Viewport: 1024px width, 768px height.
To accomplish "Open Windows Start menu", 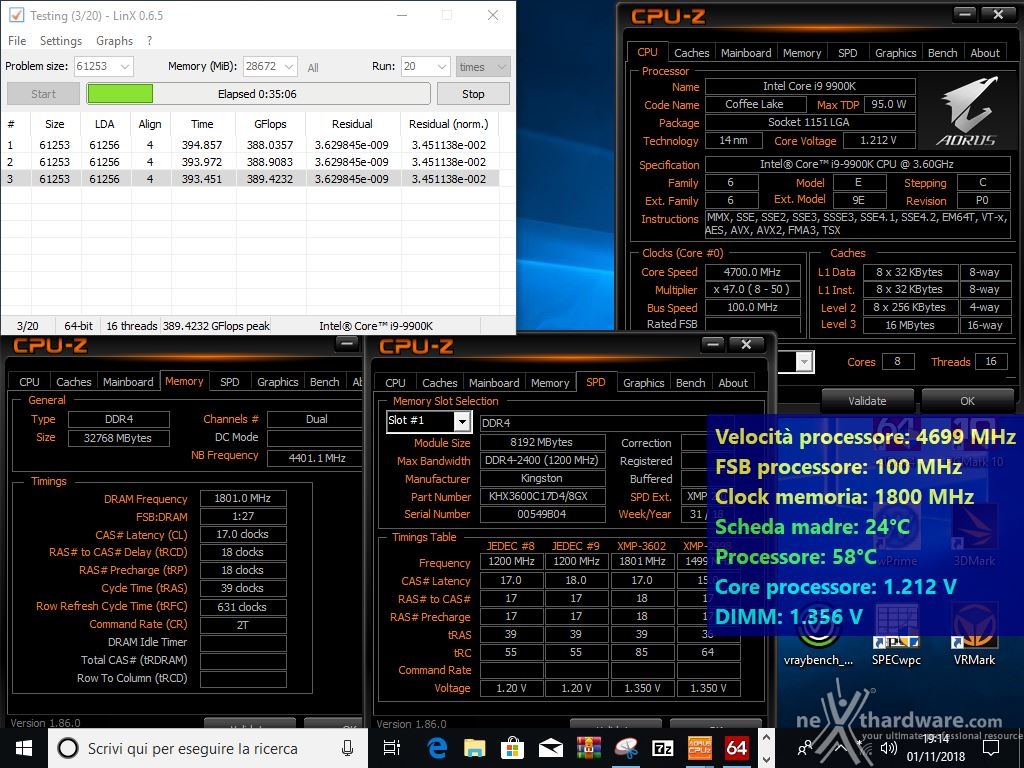I will point(24,748).
